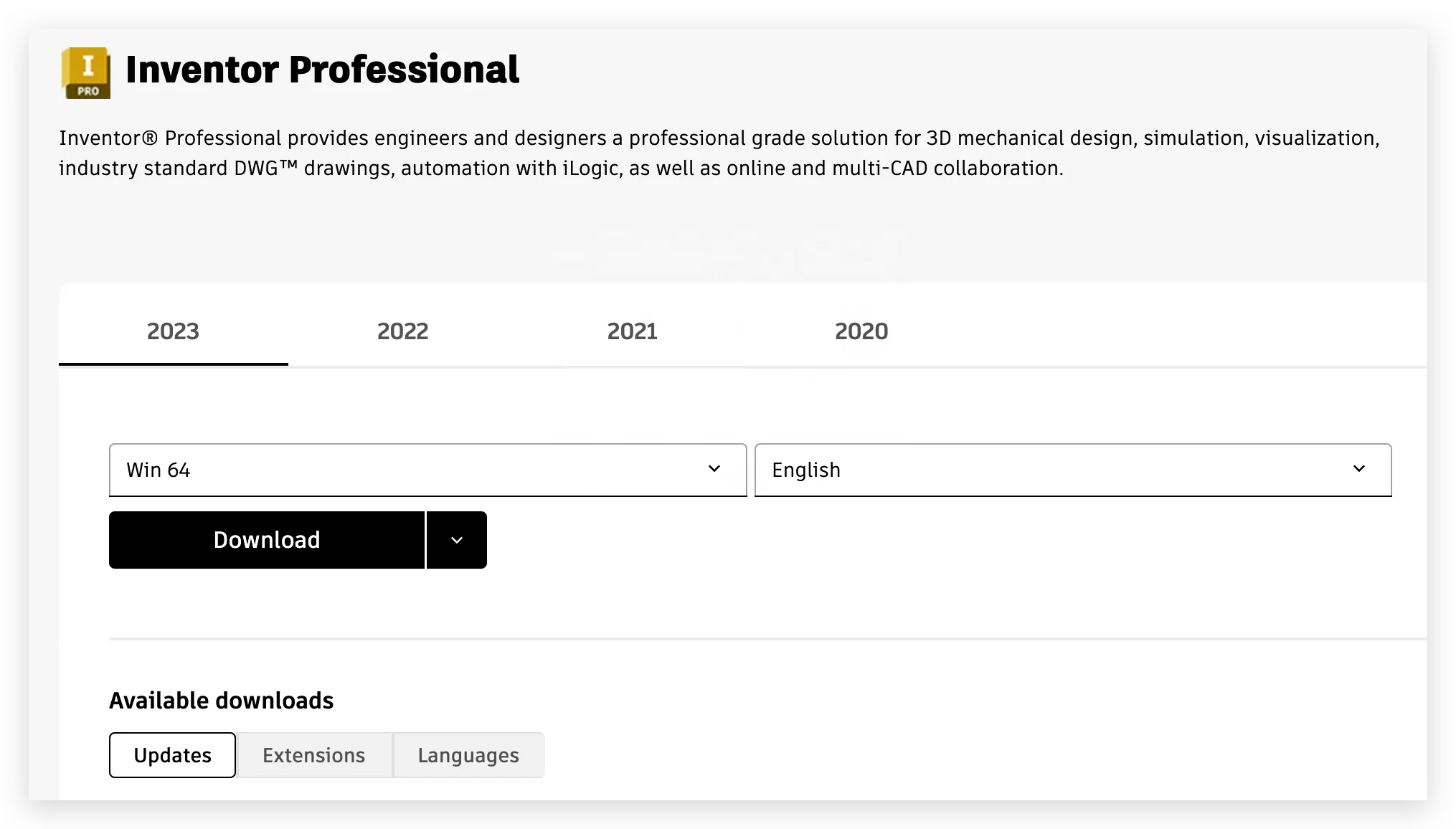
Task: Click the Inventor Professional page title
Action: tap(322, 70)
